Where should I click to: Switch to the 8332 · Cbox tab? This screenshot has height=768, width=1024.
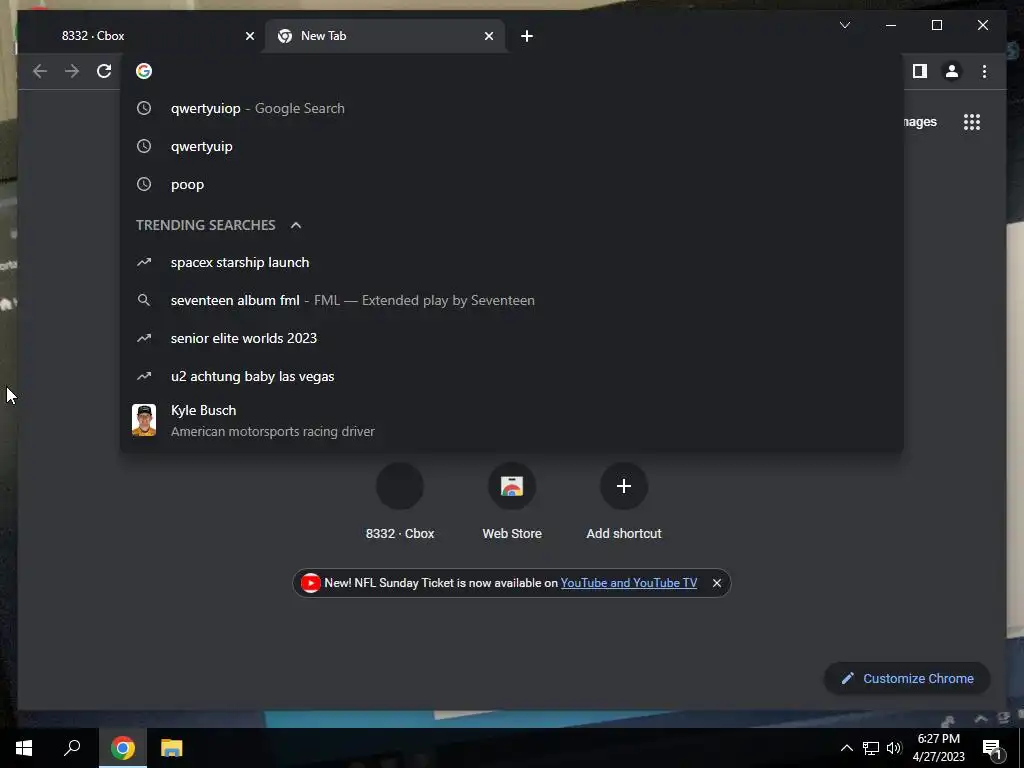pyautogui.click(x=140, y=36)
